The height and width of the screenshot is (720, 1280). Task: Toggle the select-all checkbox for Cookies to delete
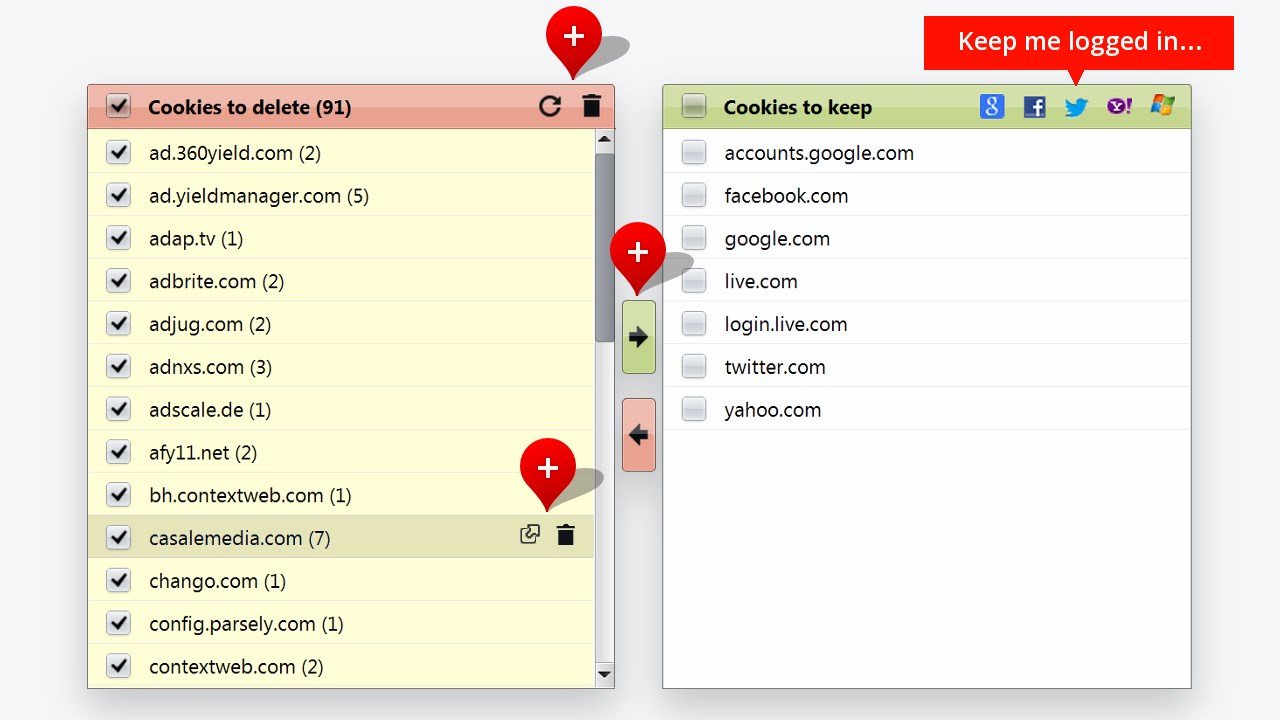pyautogui.click(x=119, y=106)
